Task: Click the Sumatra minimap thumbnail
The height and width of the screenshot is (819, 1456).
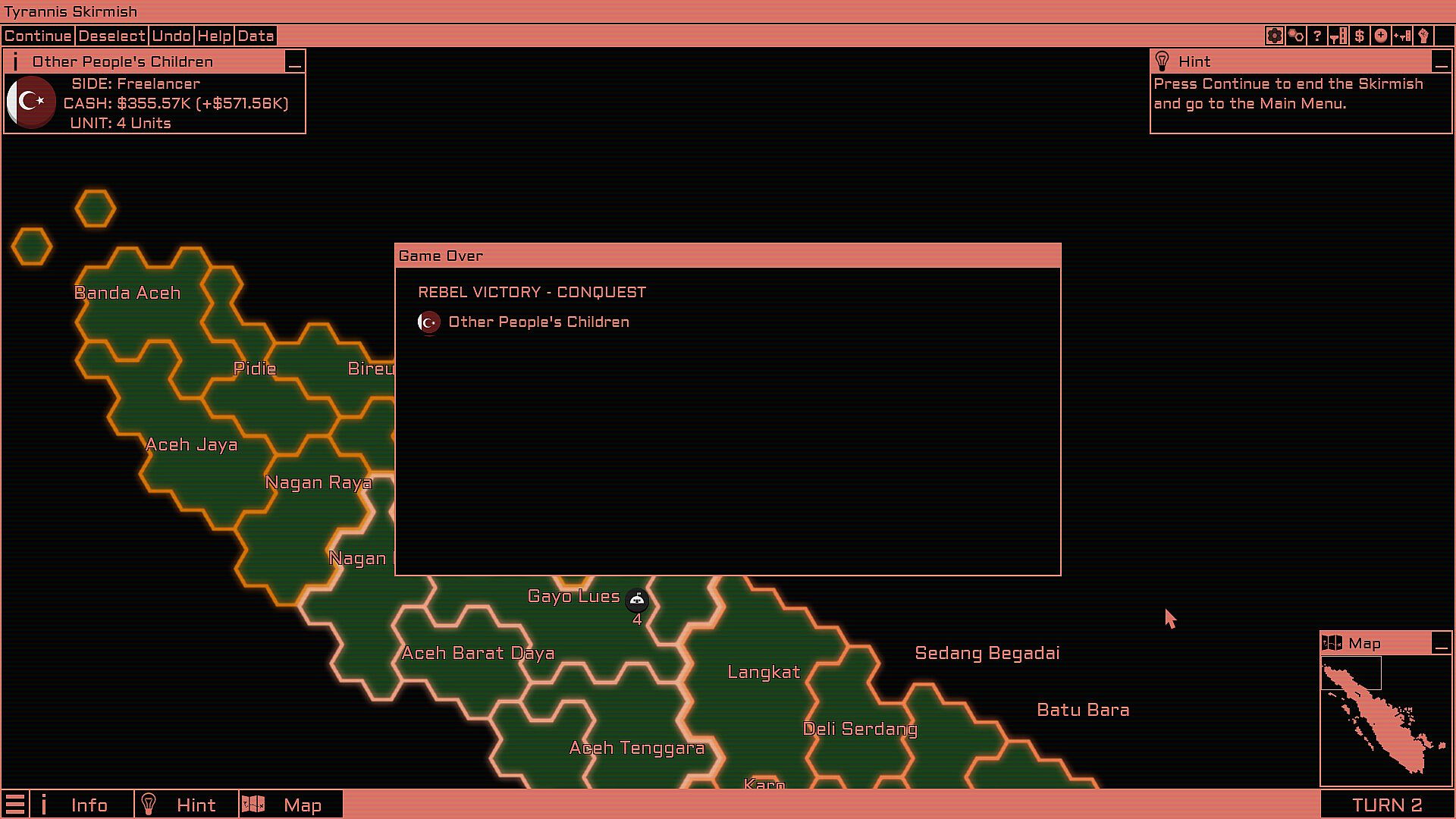Action: (x=1385, y=719)
